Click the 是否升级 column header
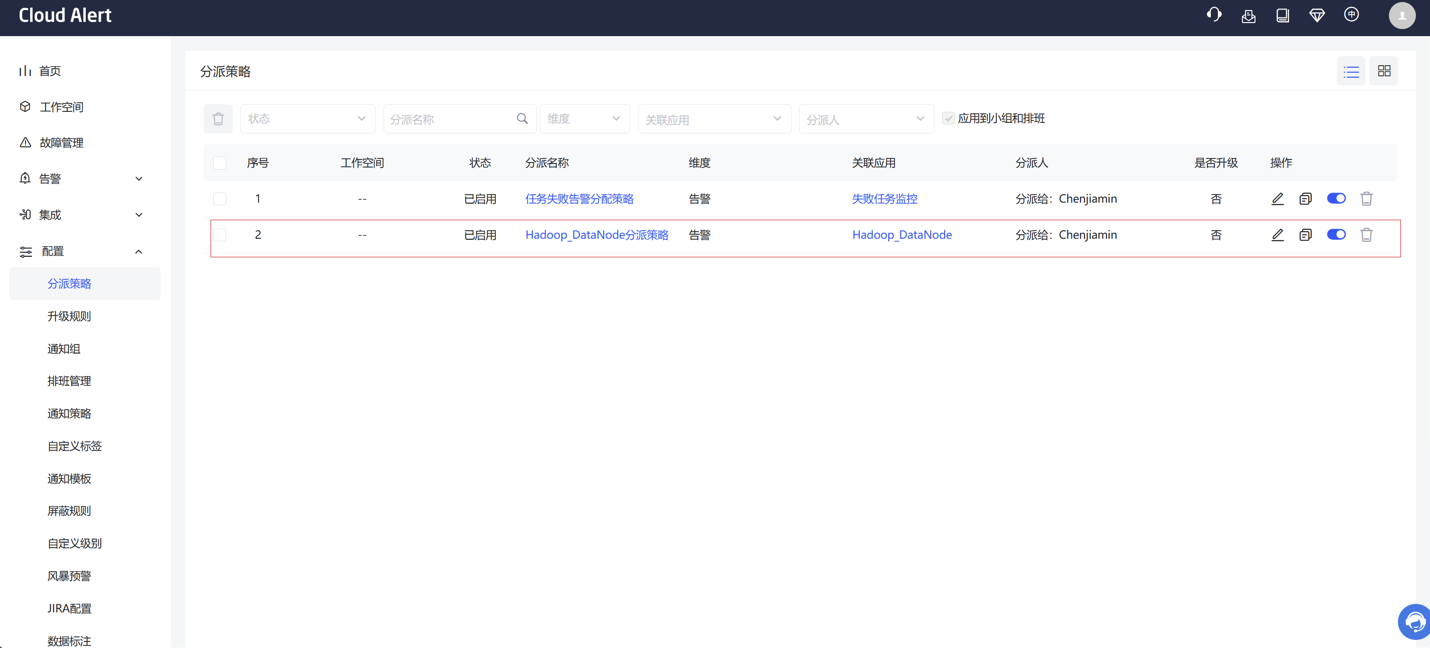Screen dimensions: 1430x648 [x=1216, y=163]
